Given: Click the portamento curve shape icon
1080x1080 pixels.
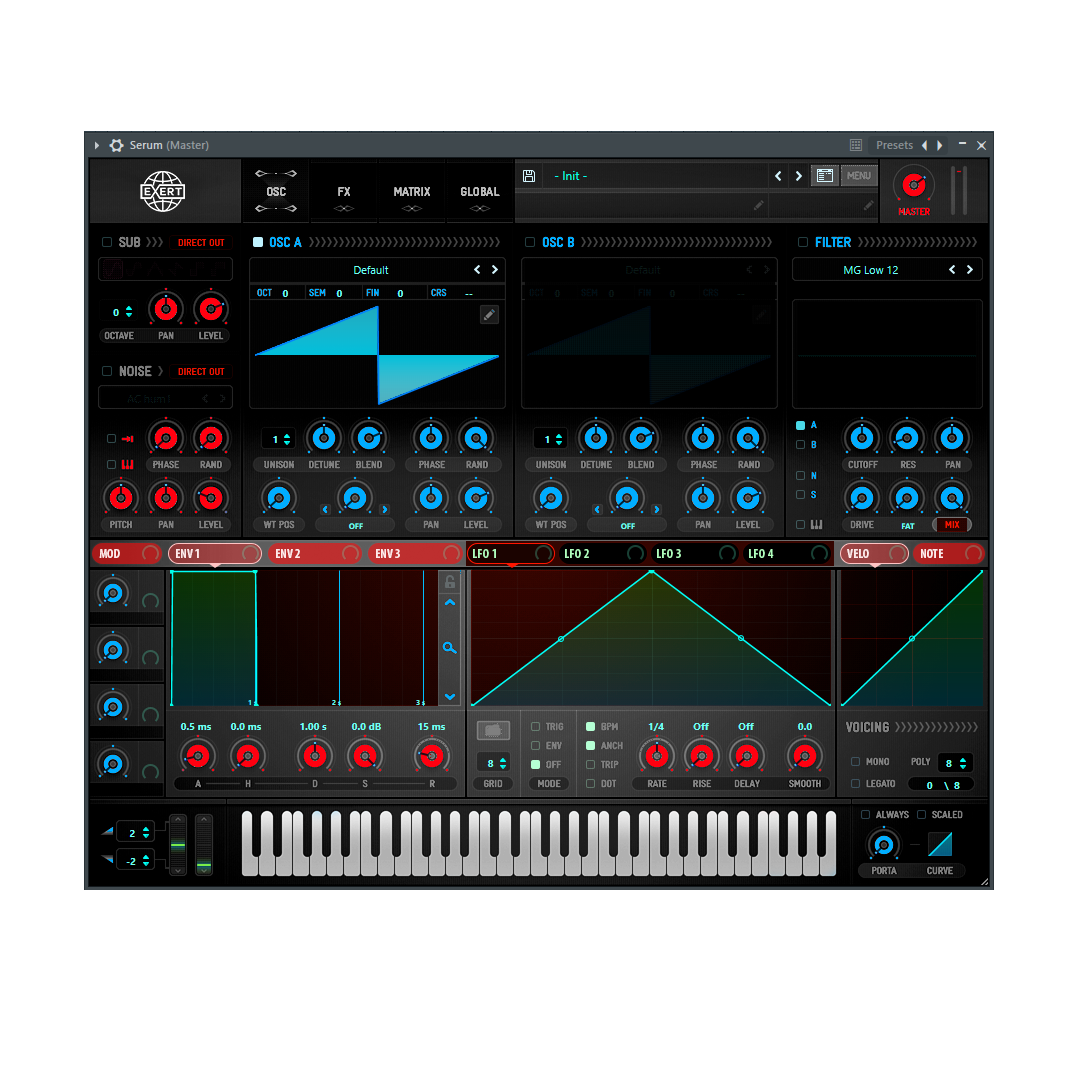Looking at the screenshot, I should [x=939, y=845].
